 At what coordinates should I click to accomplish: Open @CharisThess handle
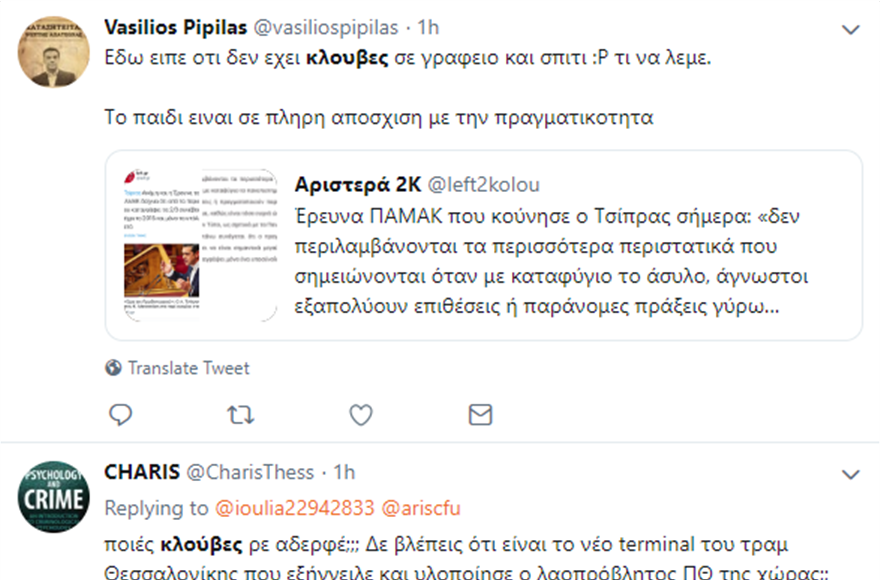pos(247,472)
